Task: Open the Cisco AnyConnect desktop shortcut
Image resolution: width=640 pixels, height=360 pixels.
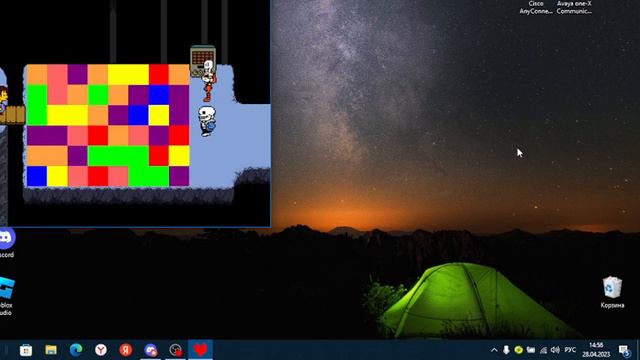Action: click(x=536, y=7)
